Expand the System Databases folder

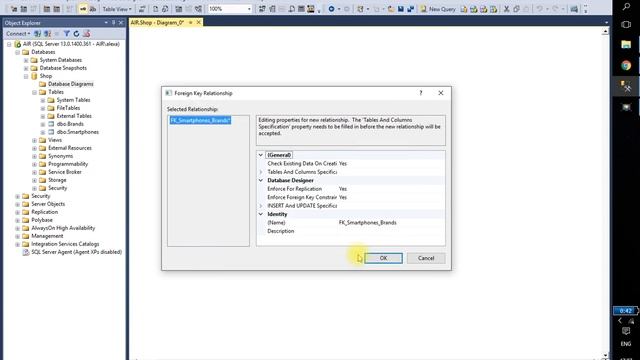(26, 60)
